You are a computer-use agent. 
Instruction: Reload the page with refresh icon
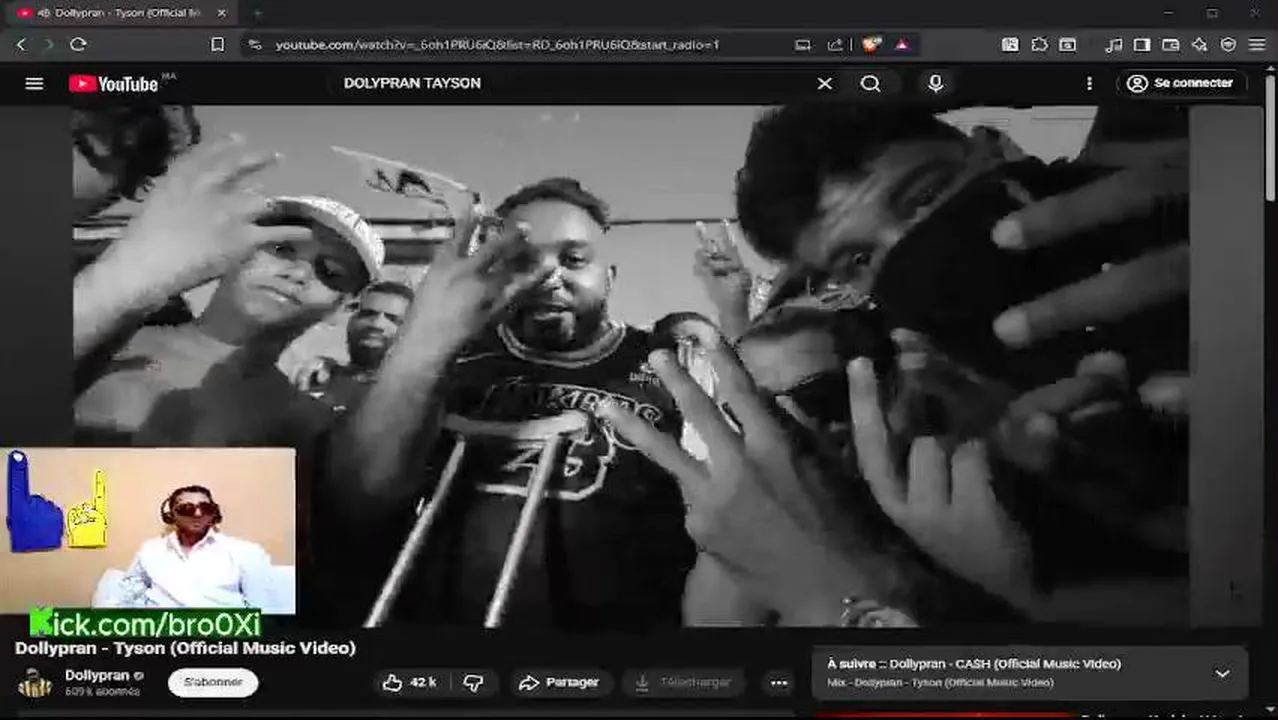point(78,44)
